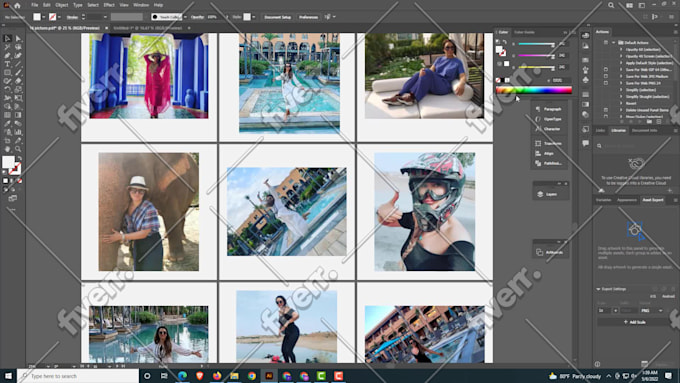Viewport: 680px width, 383px height.
Task: Open the Object menu
Action: (62, 5)
